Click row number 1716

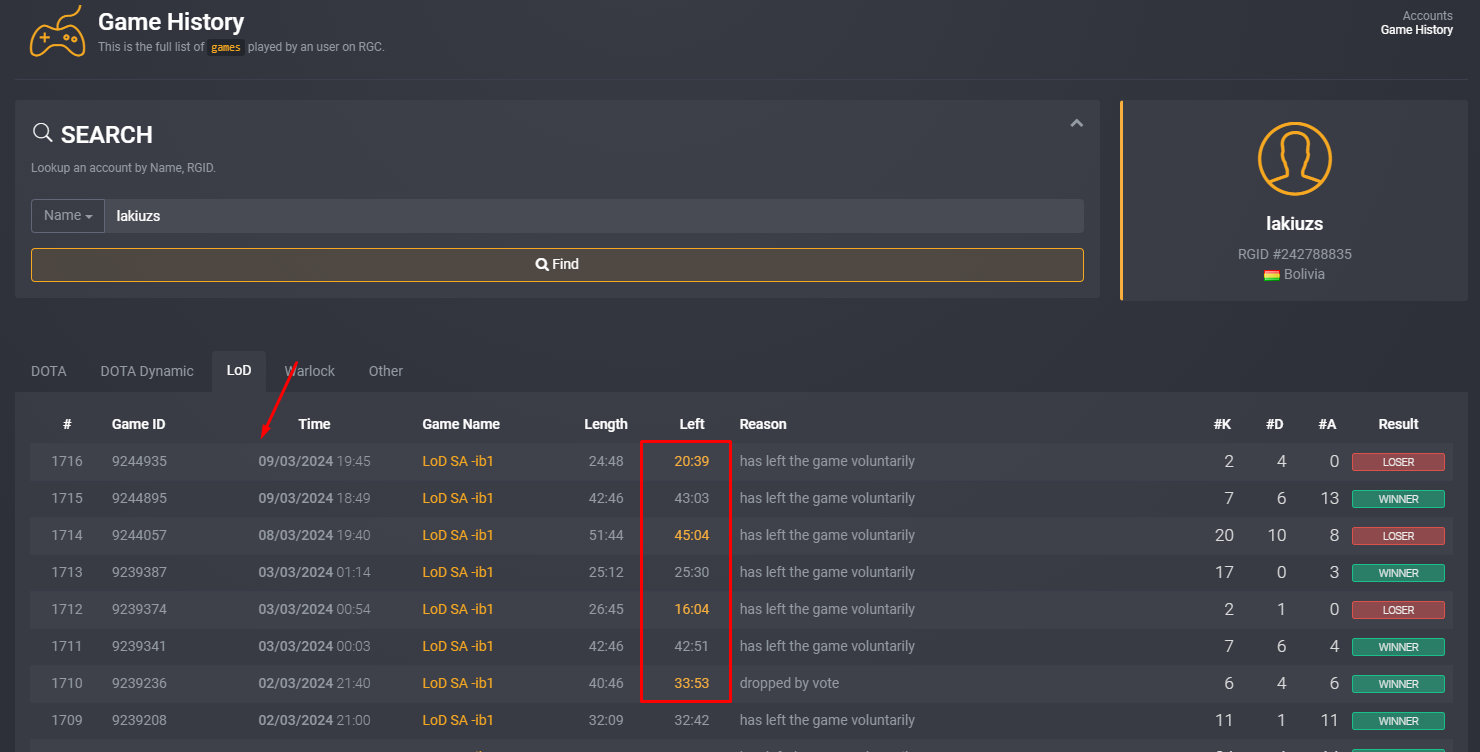click(x=67, y=461)
